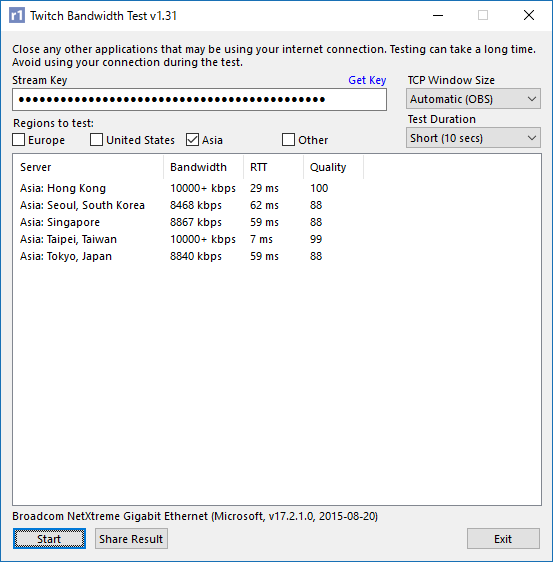The width and height of the screenshot is (553, 562).
Task: Click the Share Result button
Action: (131, 538)
